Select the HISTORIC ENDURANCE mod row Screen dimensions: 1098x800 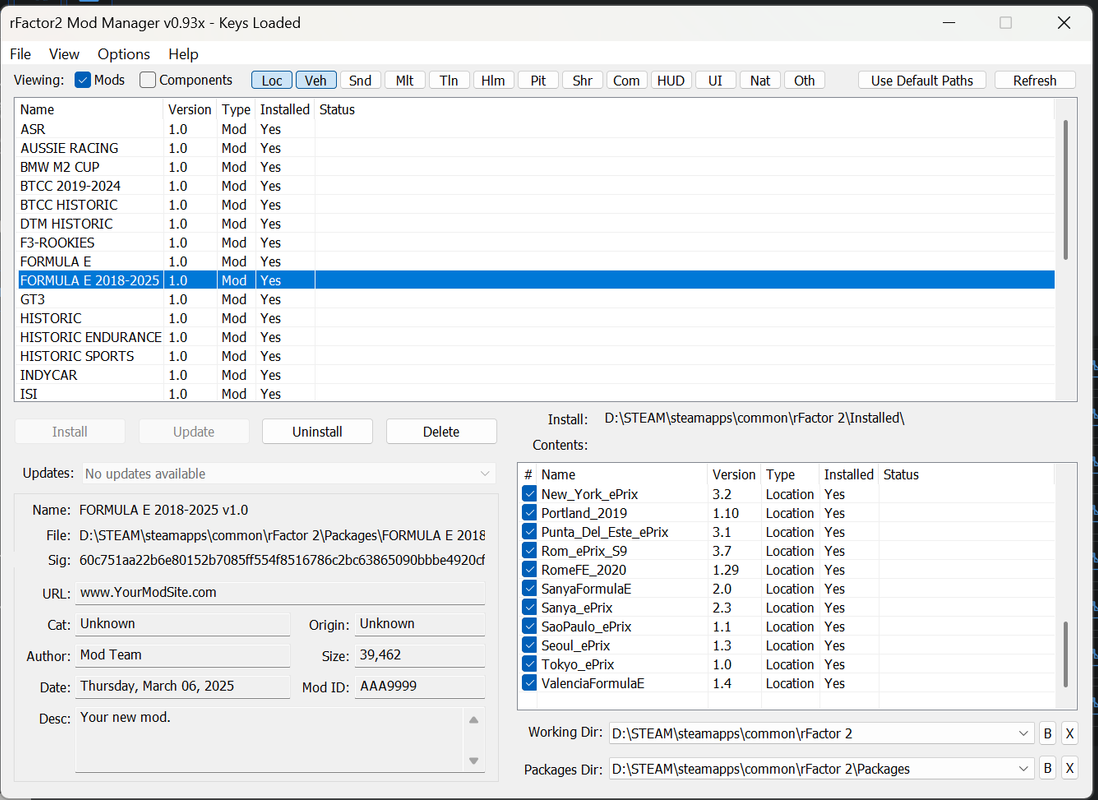coord(536,337)
